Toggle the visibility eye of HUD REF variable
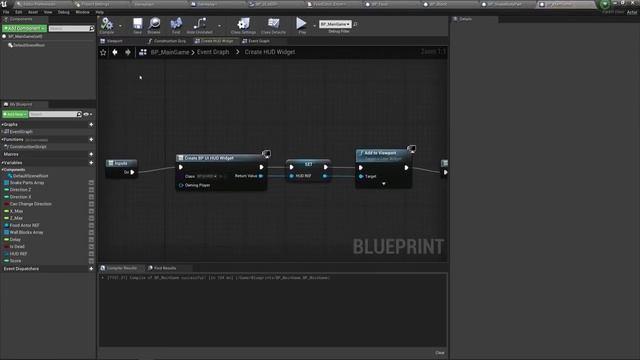 coord(91,254)
